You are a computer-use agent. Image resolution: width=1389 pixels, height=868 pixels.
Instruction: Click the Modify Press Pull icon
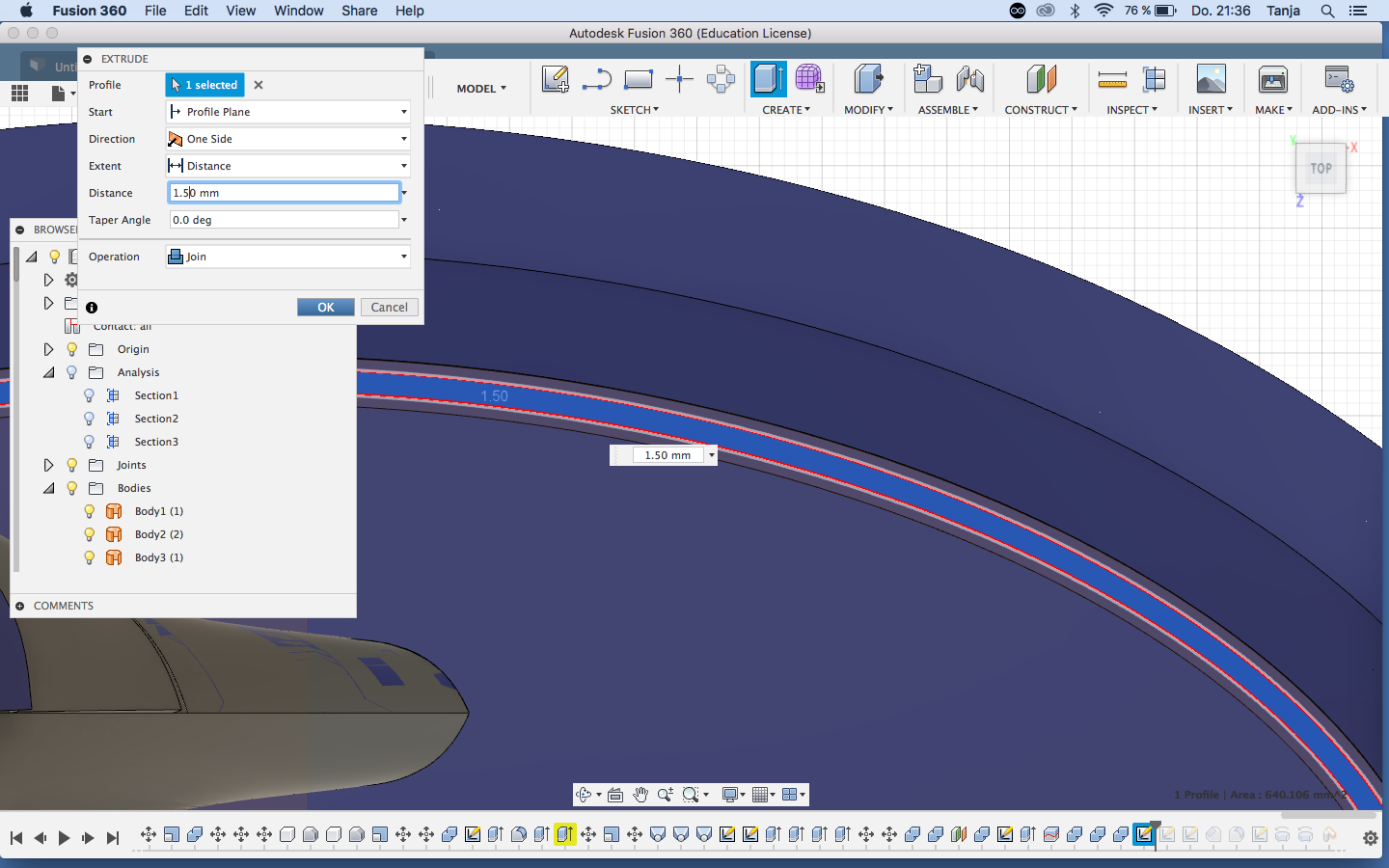click(868, 79)
